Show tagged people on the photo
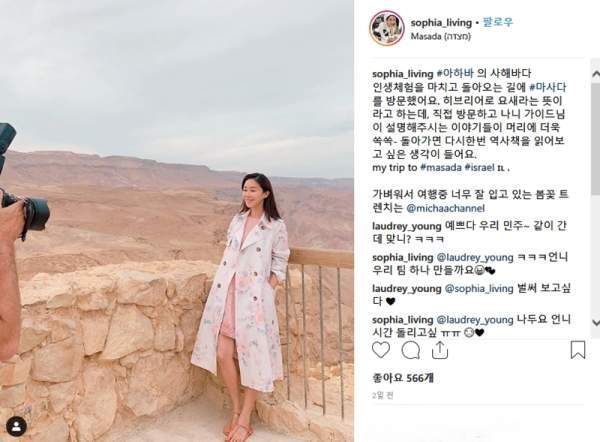The width and height of the screenshot is (600, 442). point(16,426)
